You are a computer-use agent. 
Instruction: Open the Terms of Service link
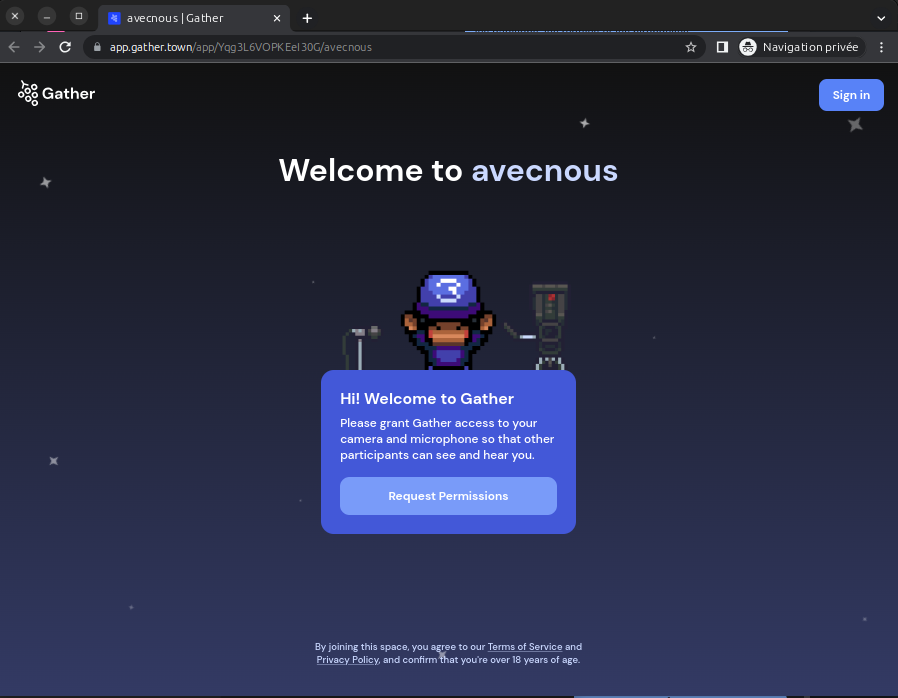tap(524, 647)
